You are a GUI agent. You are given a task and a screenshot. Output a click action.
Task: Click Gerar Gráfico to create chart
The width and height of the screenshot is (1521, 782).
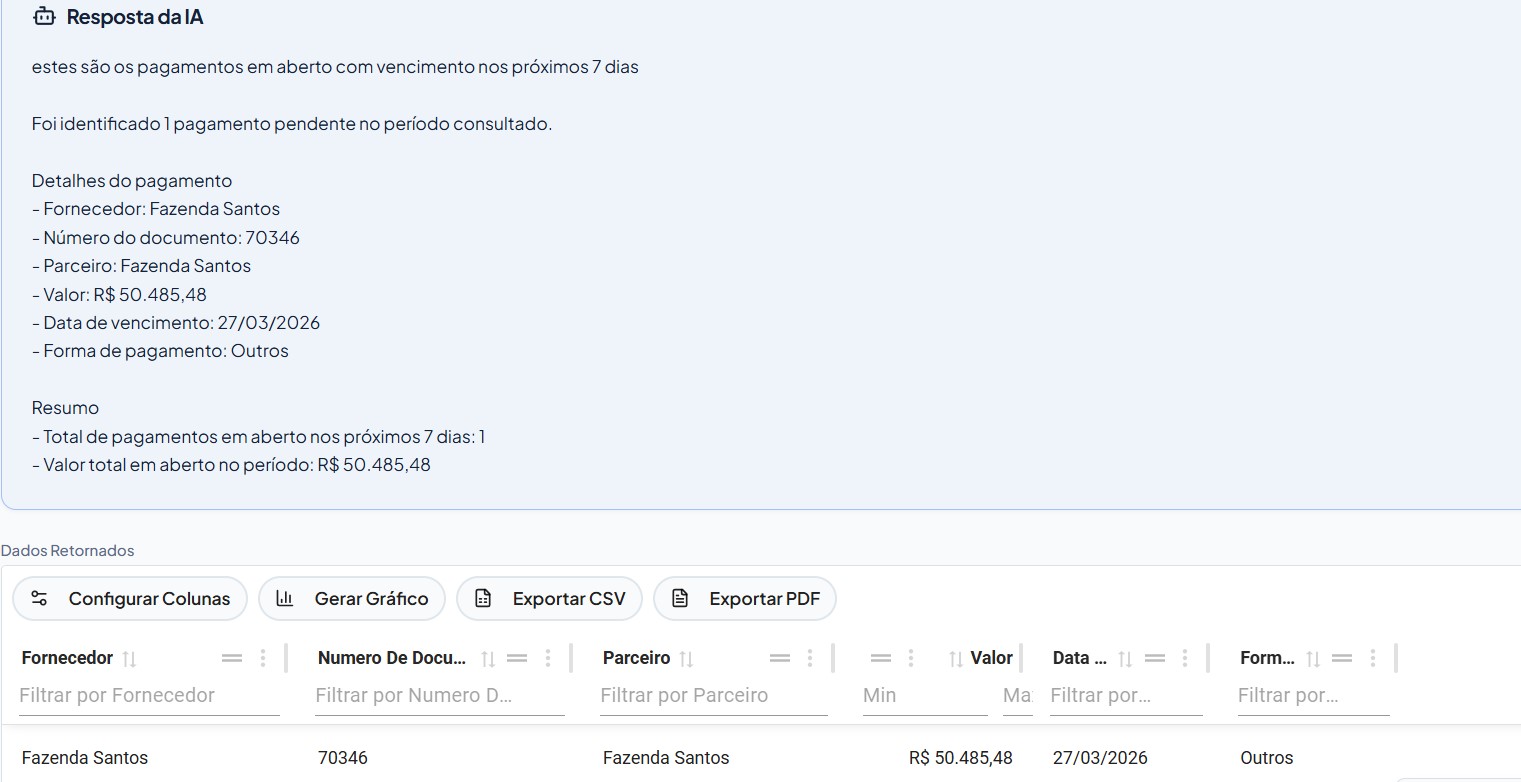pyautogui.click(x=352, y=598)
